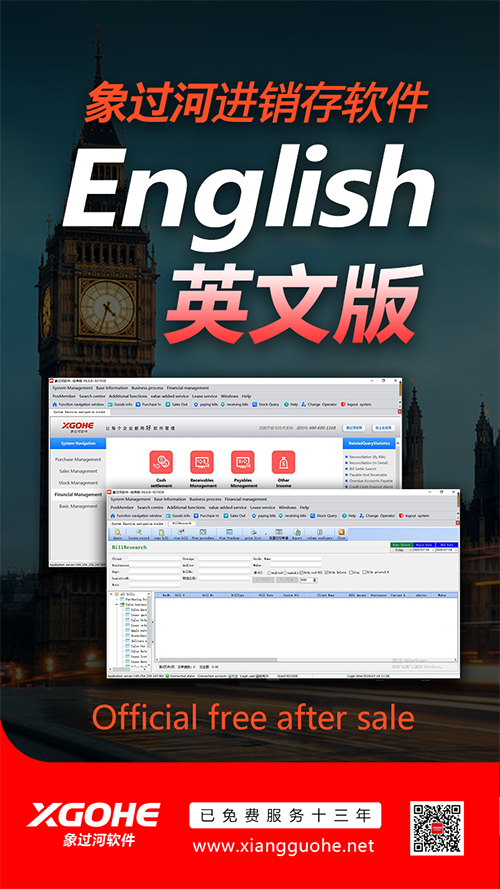Click receiving bills icon in front window
This screenshot has width=500, height=889.
pos(281,515)
